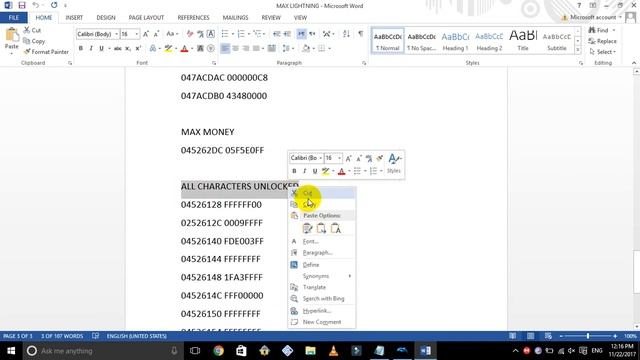
Task: Open the FILE backstage tab
Action: coord(13,18)
